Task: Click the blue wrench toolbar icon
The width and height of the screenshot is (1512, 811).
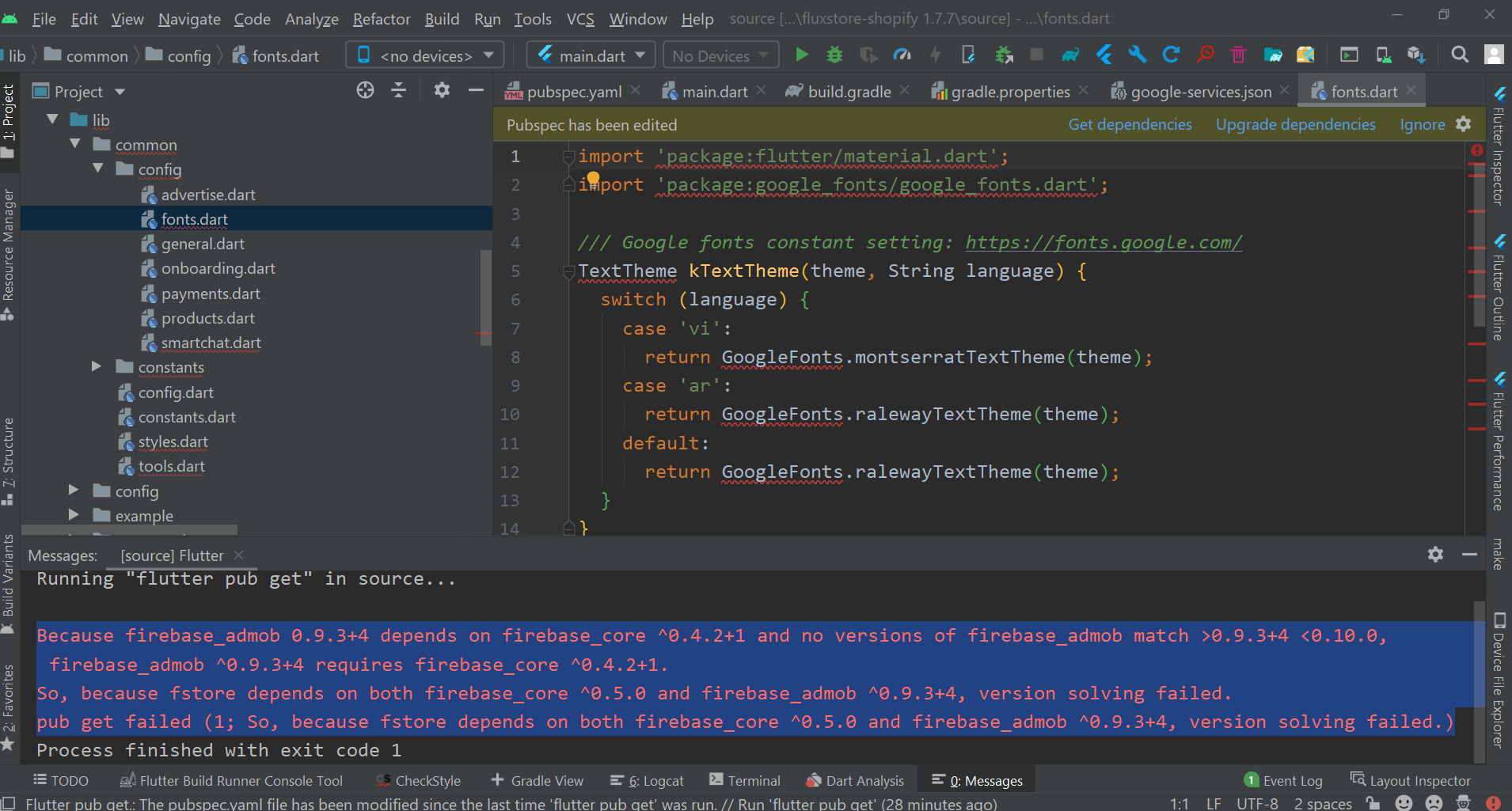Action: [1137, 55]
